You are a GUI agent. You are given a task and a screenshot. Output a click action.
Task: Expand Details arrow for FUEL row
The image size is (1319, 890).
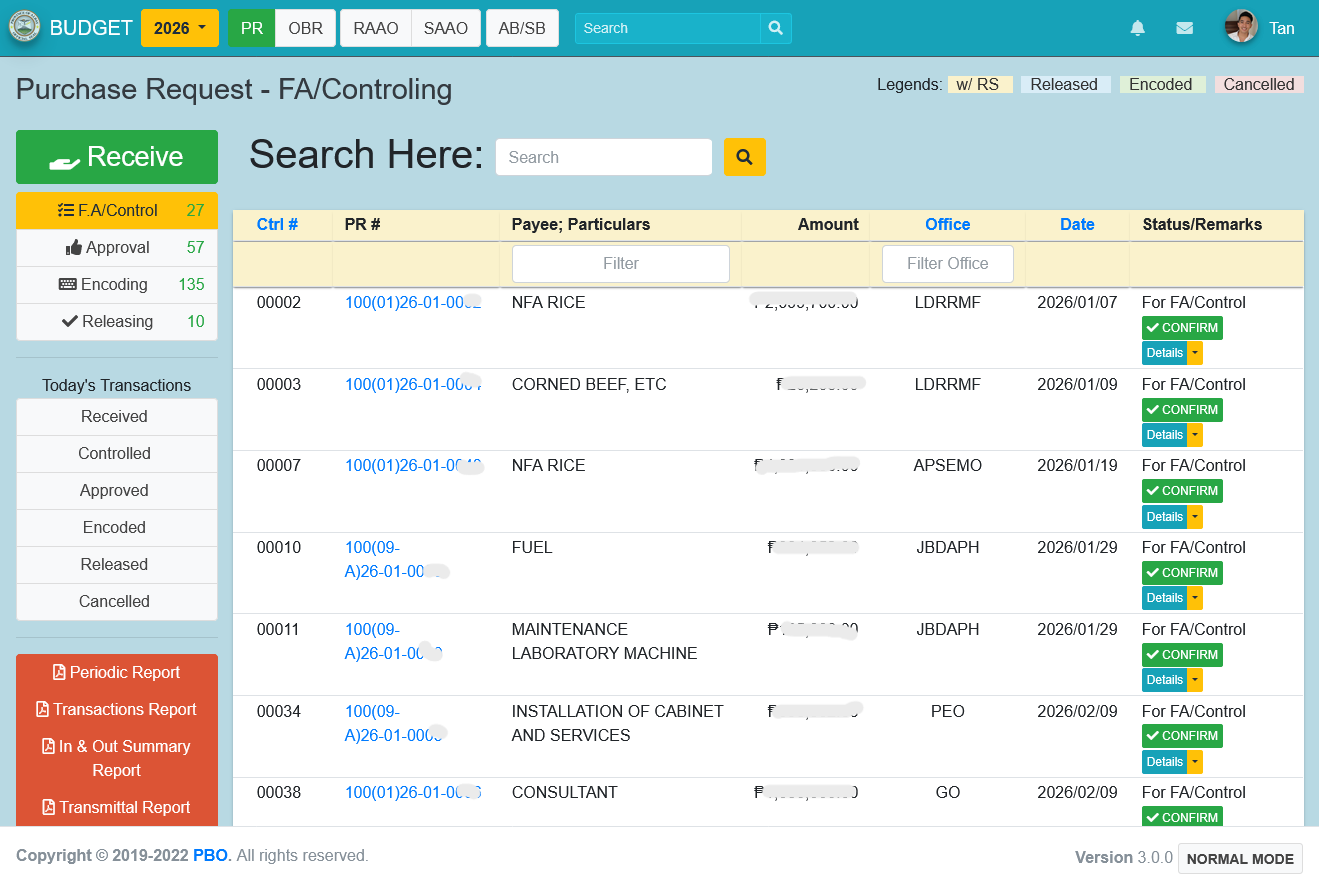pyautogui.click(x=1195, y=598)
